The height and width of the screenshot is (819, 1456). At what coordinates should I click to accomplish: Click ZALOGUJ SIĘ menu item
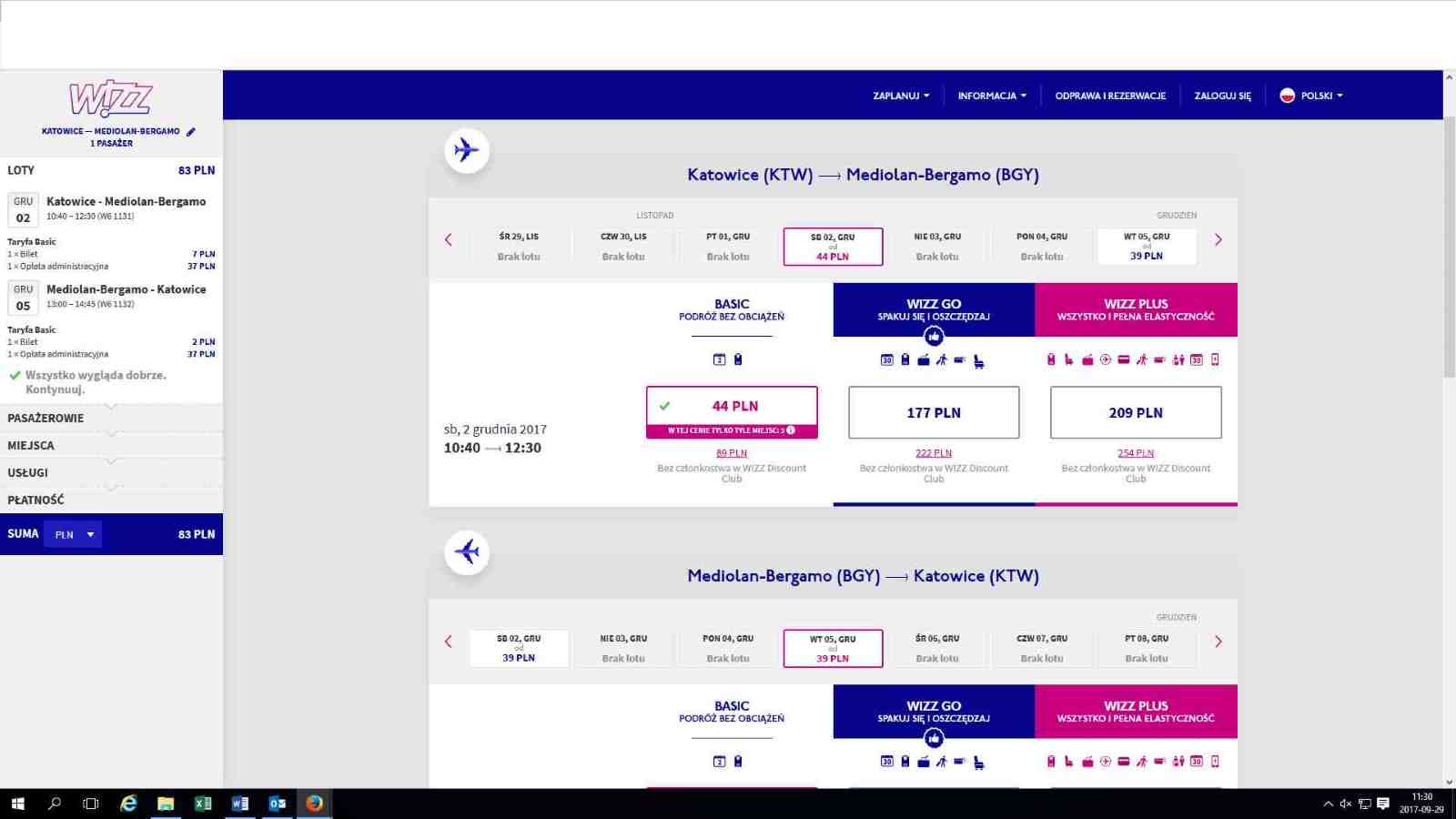coord(1223,96)
